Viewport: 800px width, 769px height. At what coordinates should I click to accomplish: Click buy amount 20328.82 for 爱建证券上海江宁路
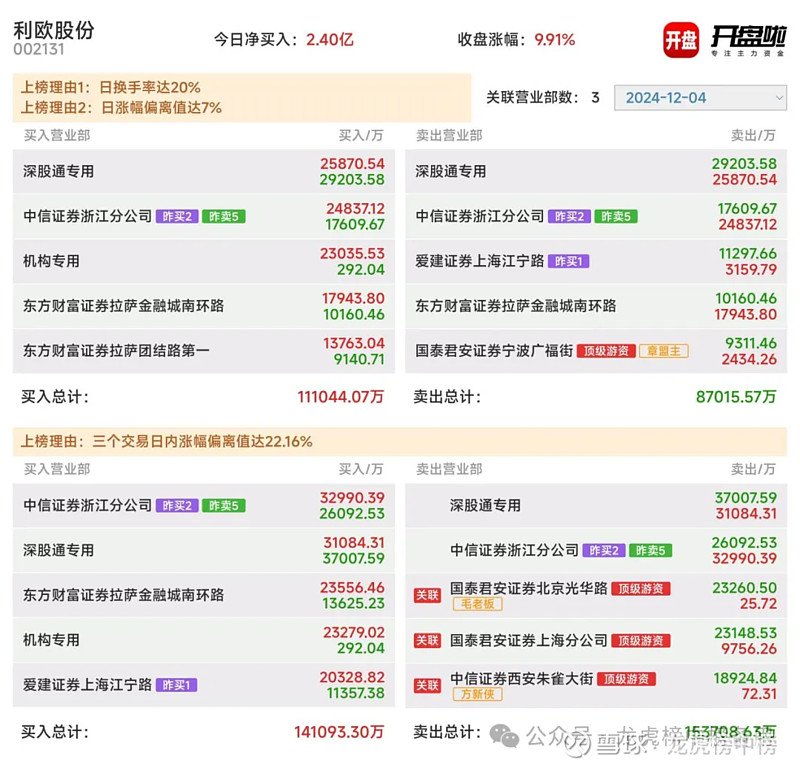tap(352, 678)
